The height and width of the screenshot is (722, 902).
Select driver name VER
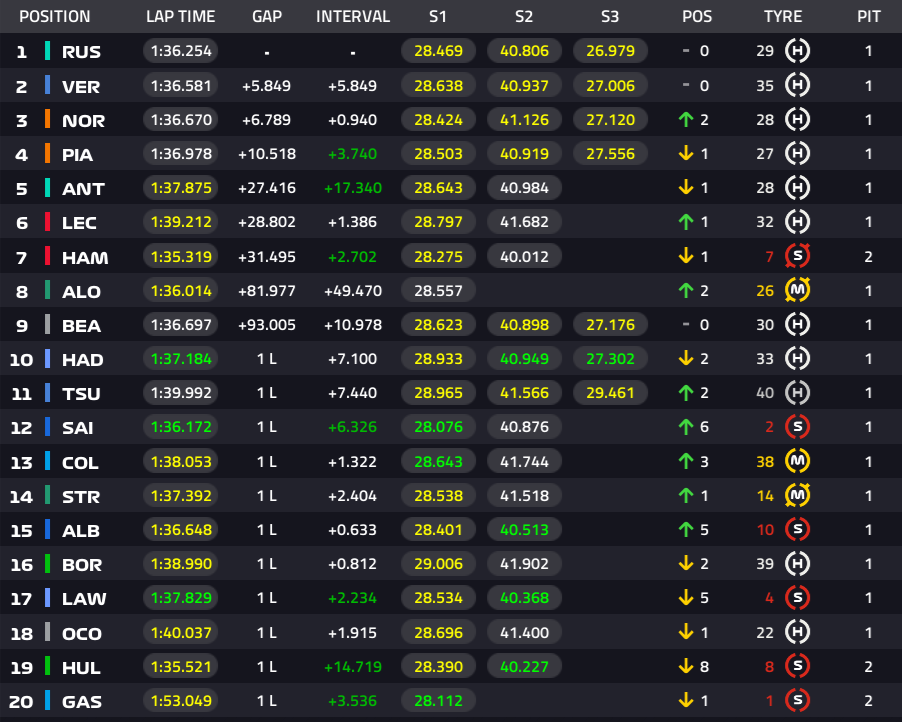[81, 86]
